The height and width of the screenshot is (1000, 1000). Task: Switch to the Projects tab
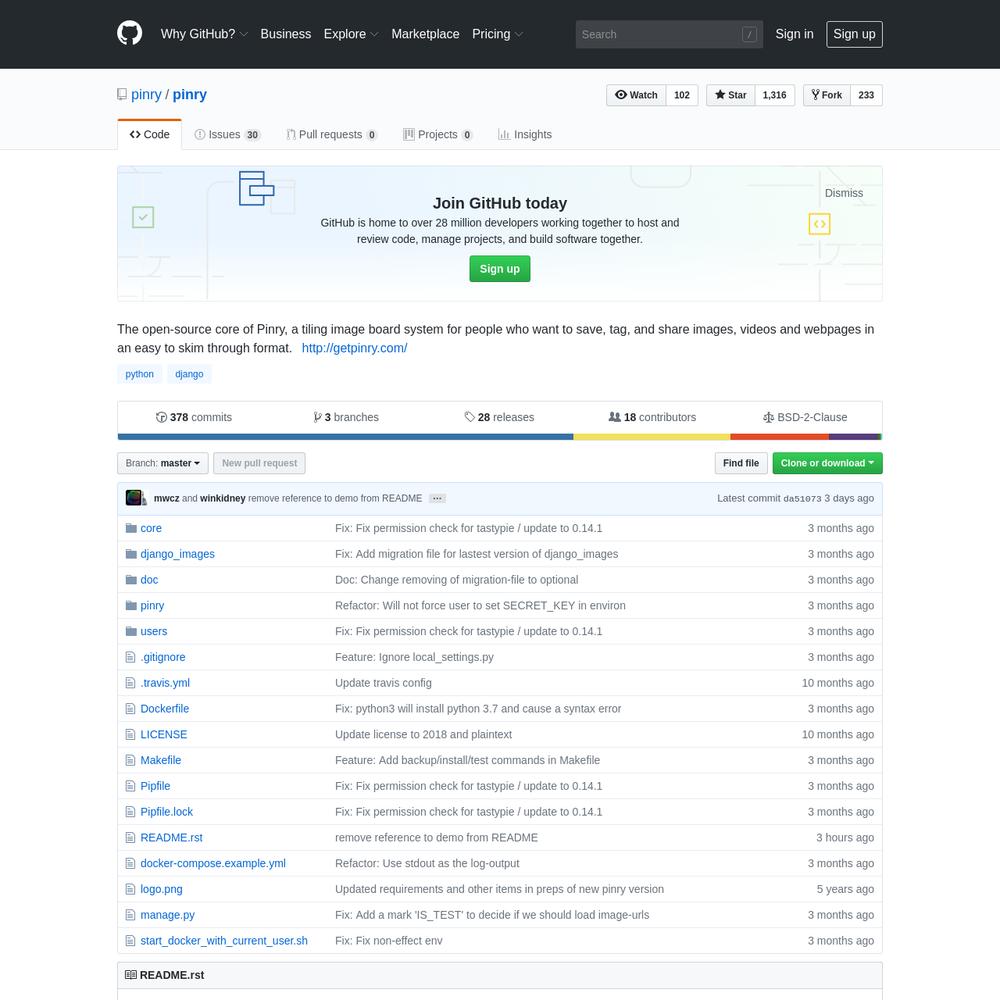pyautogui.click(x=438, y=135)
